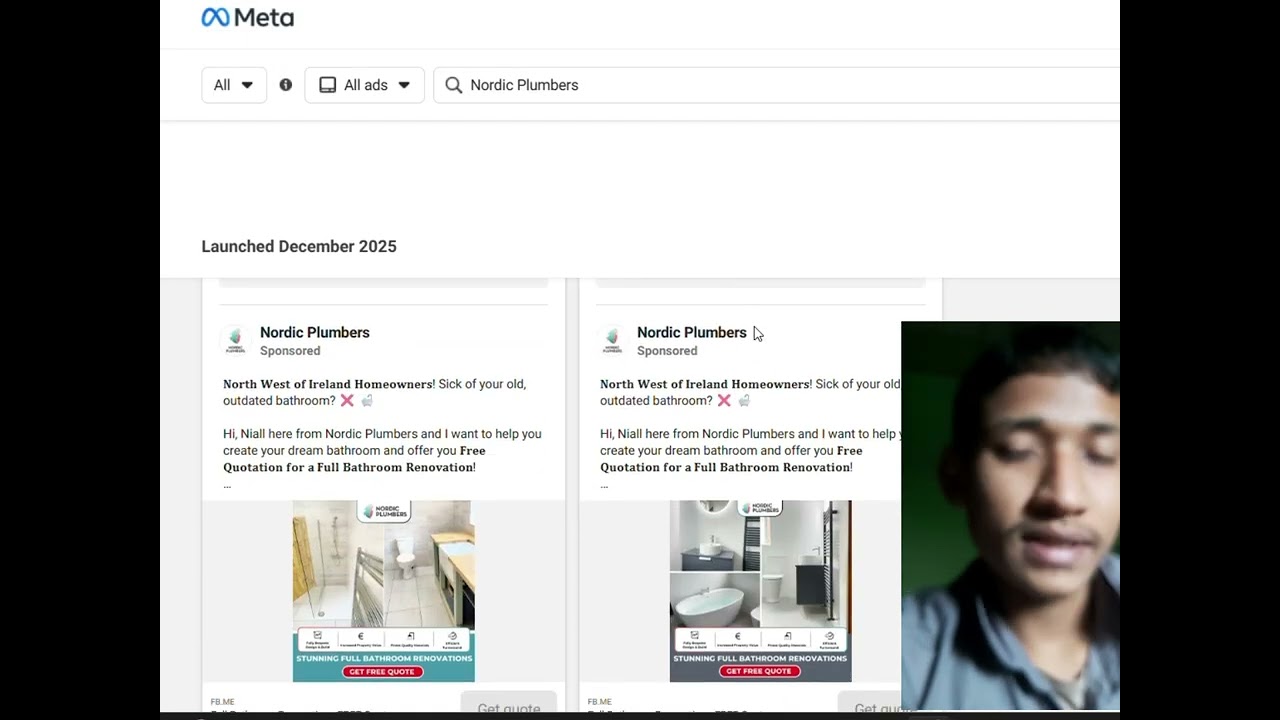The image size is (1280, 720).
Task: Click Sponsored label in right ad
Action: [667, 351]
